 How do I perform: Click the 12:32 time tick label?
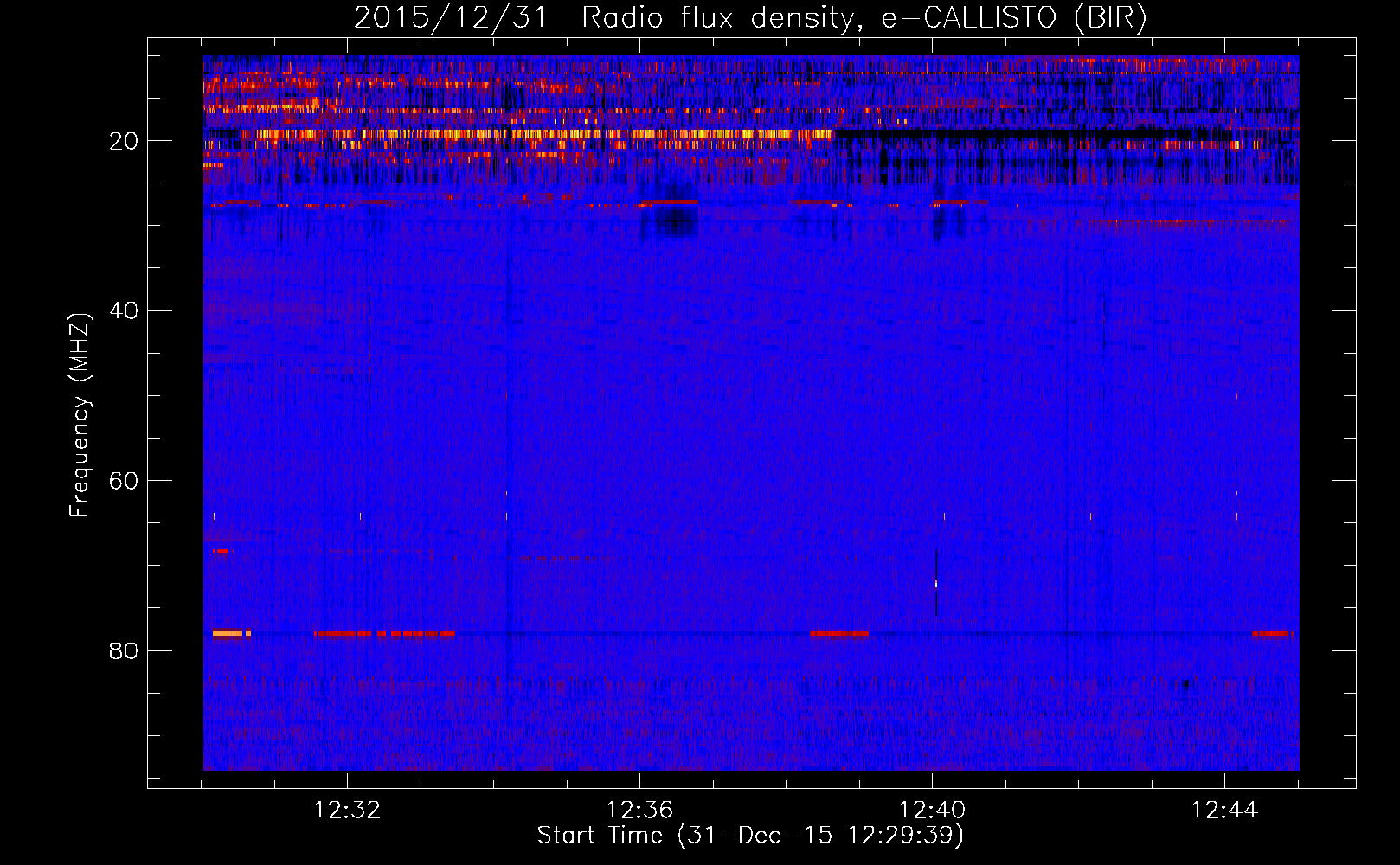pyautogui.click(x=347, y=811)
